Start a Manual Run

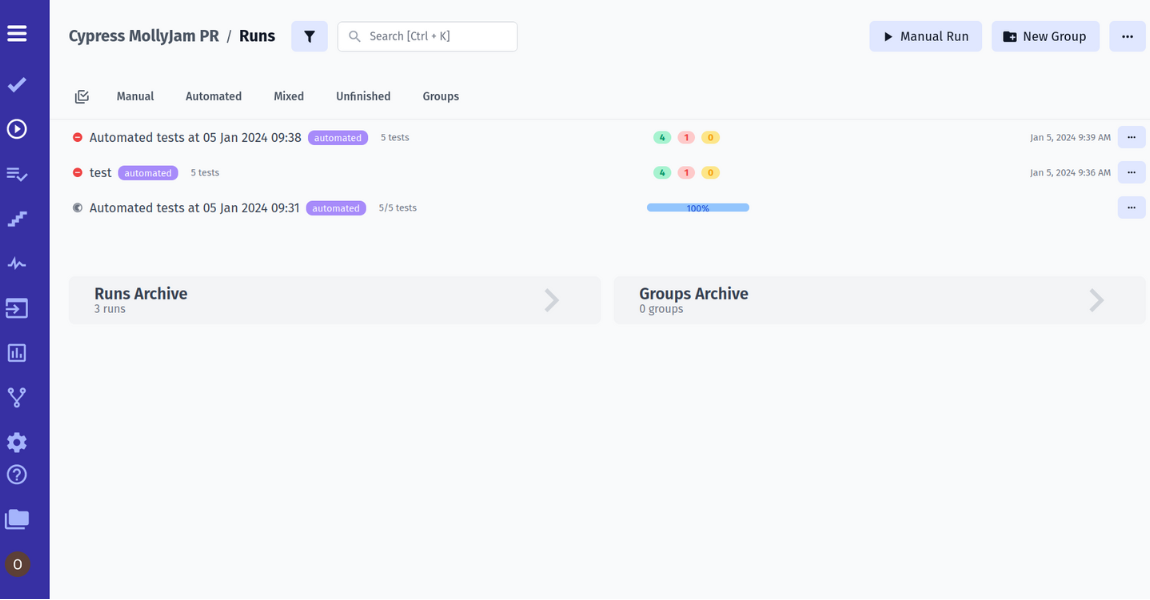925,36
